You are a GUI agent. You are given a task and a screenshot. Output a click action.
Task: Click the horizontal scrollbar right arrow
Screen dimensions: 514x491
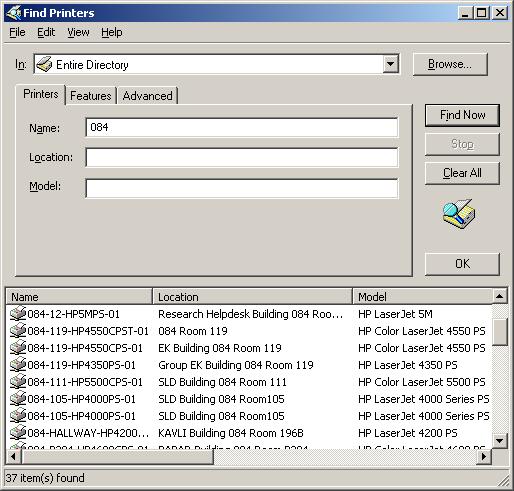coord(484,456)
